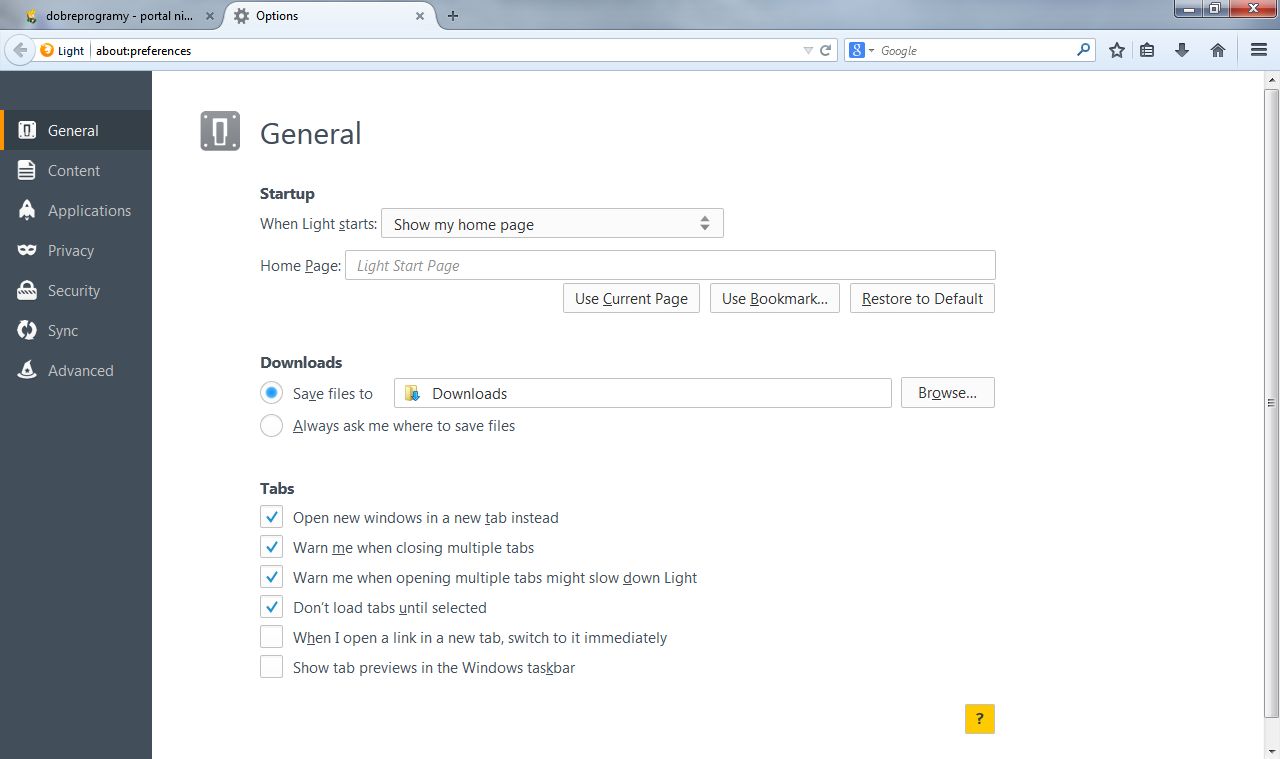This screenshot has width=1280, height=759.
Task: Click the Sync circular arrows icon
Action: [28, 330]
